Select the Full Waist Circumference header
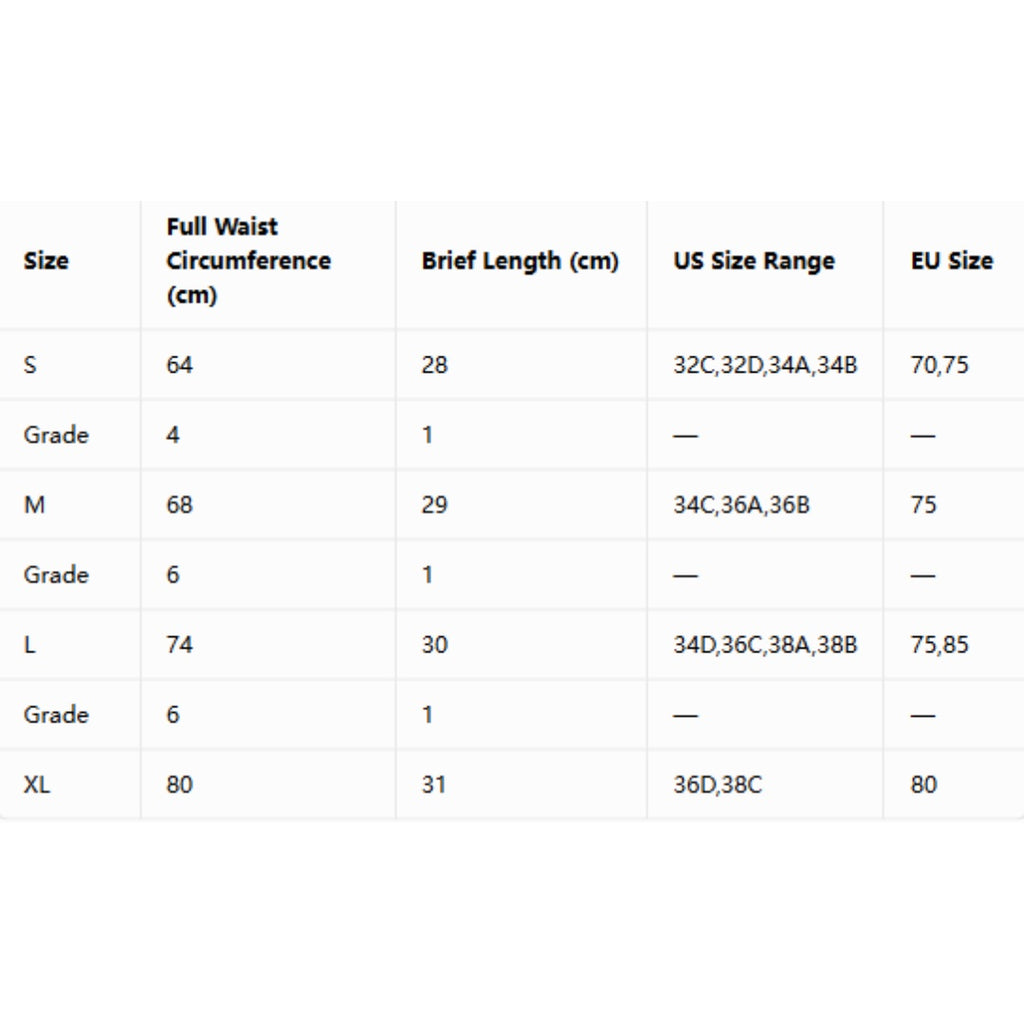The height and width of the screenshot is (1024, 1024). pyautogui.click(x=248, y=261)
